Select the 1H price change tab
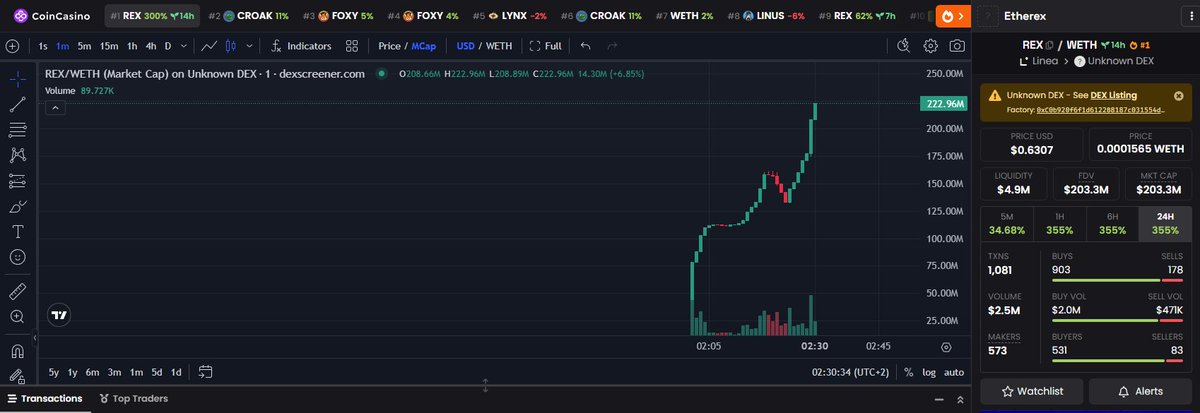 point(1060,223)
